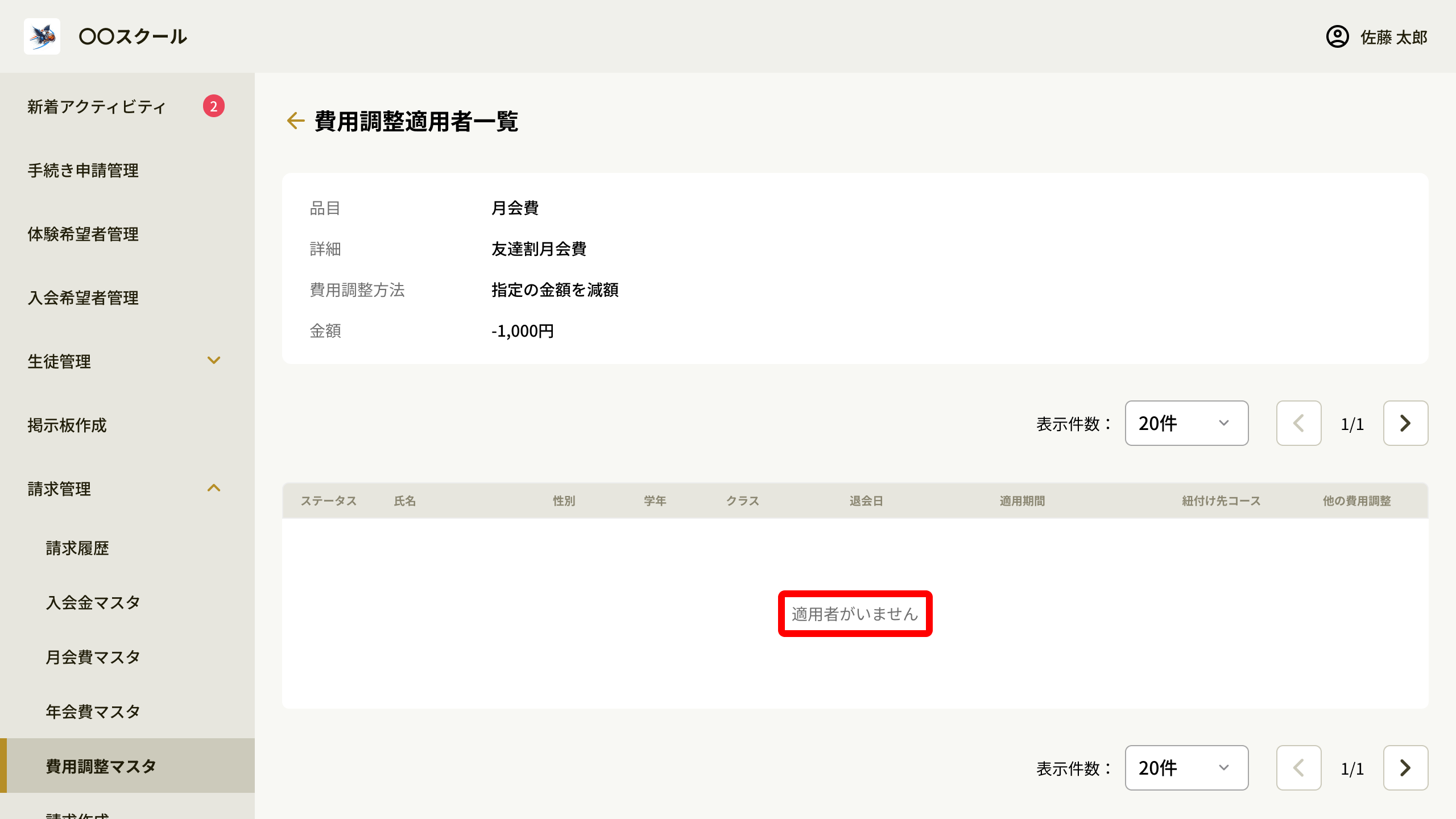Click the 適用者がいません empty message
1456x819 pixels.
click(855, 614)
